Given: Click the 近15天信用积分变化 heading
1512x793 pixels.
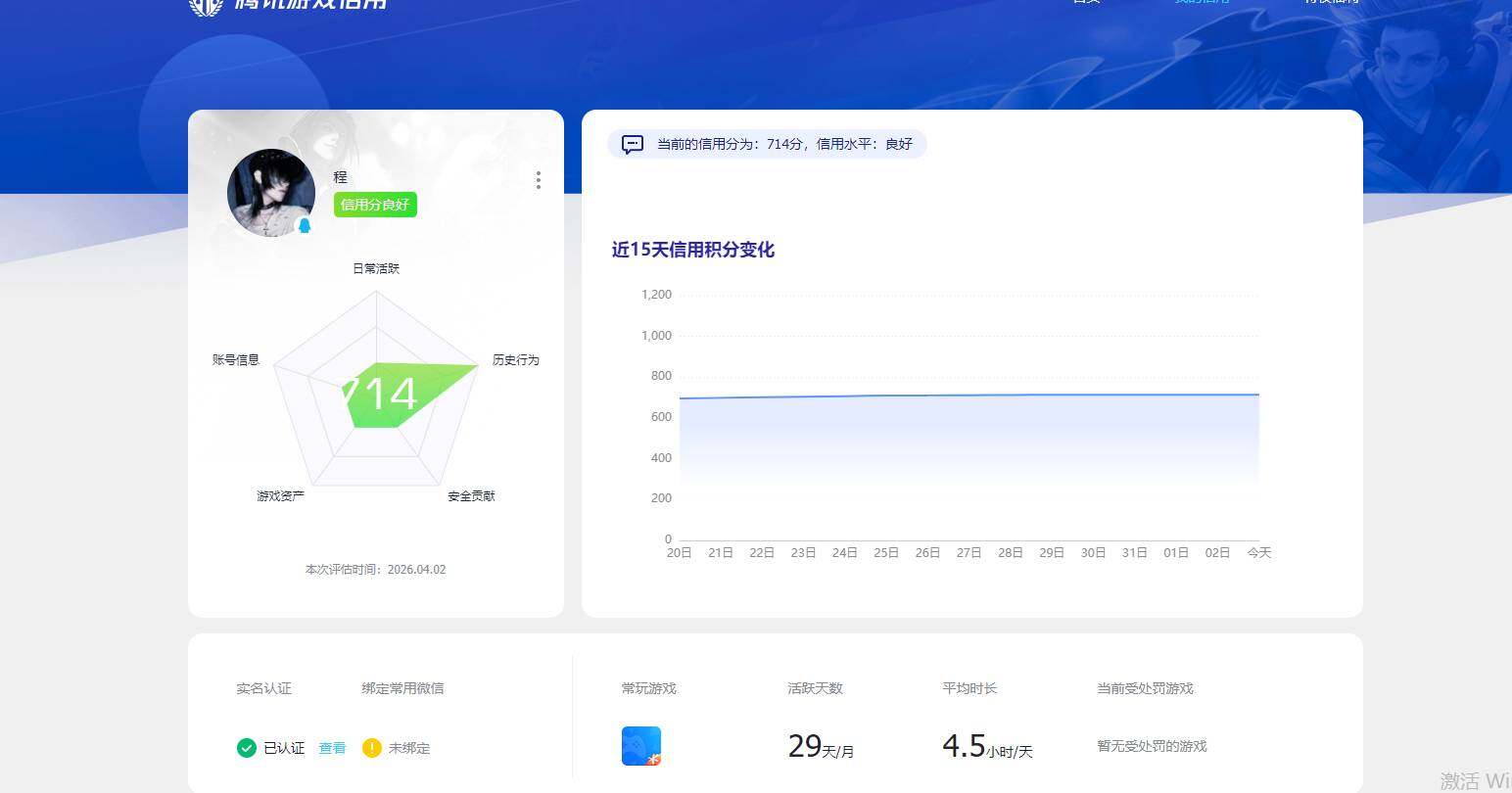Looking at the screenshot, I should (x=693, y=250).
